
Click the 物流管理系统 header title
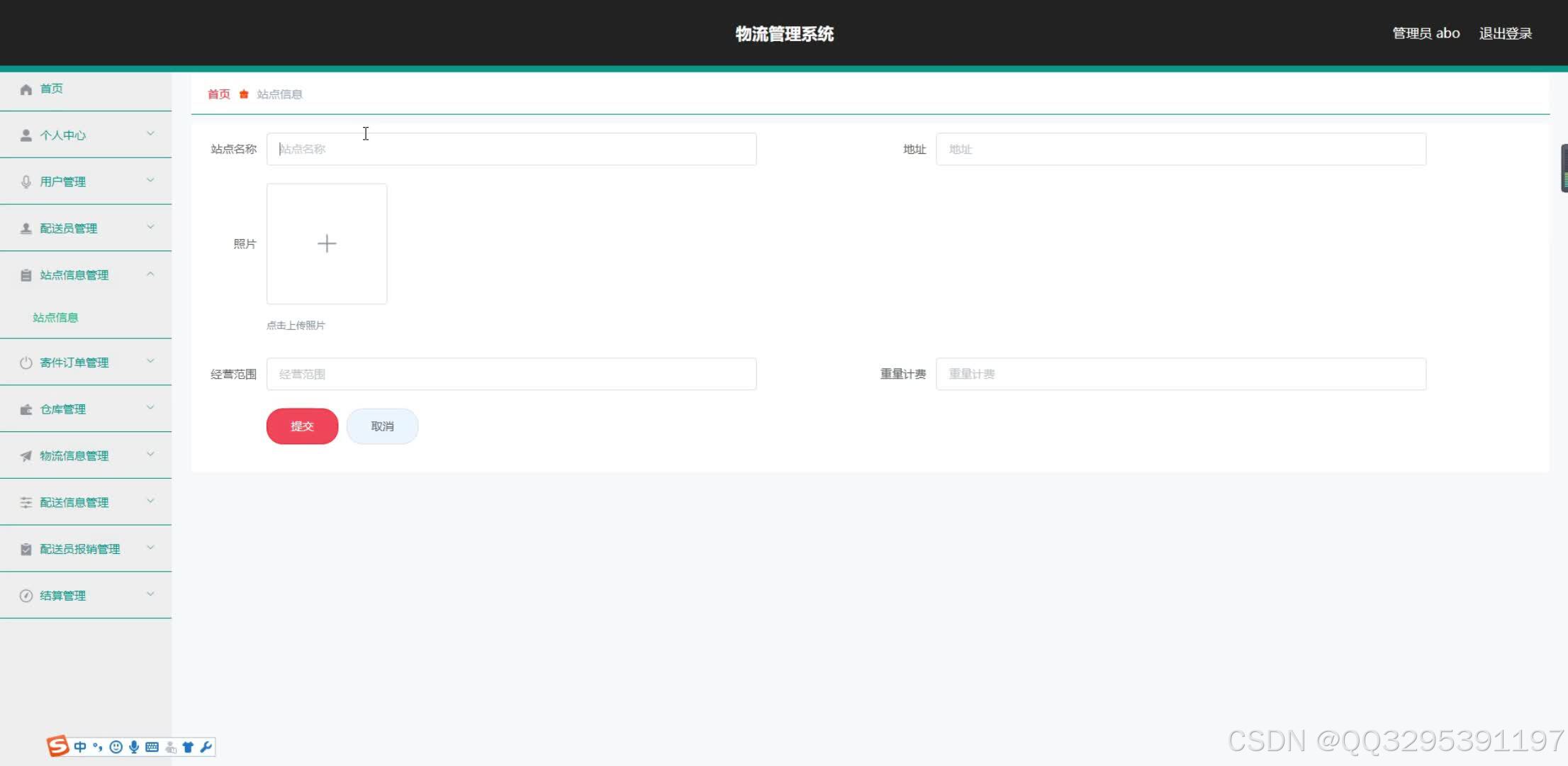[x=784, y=34]
